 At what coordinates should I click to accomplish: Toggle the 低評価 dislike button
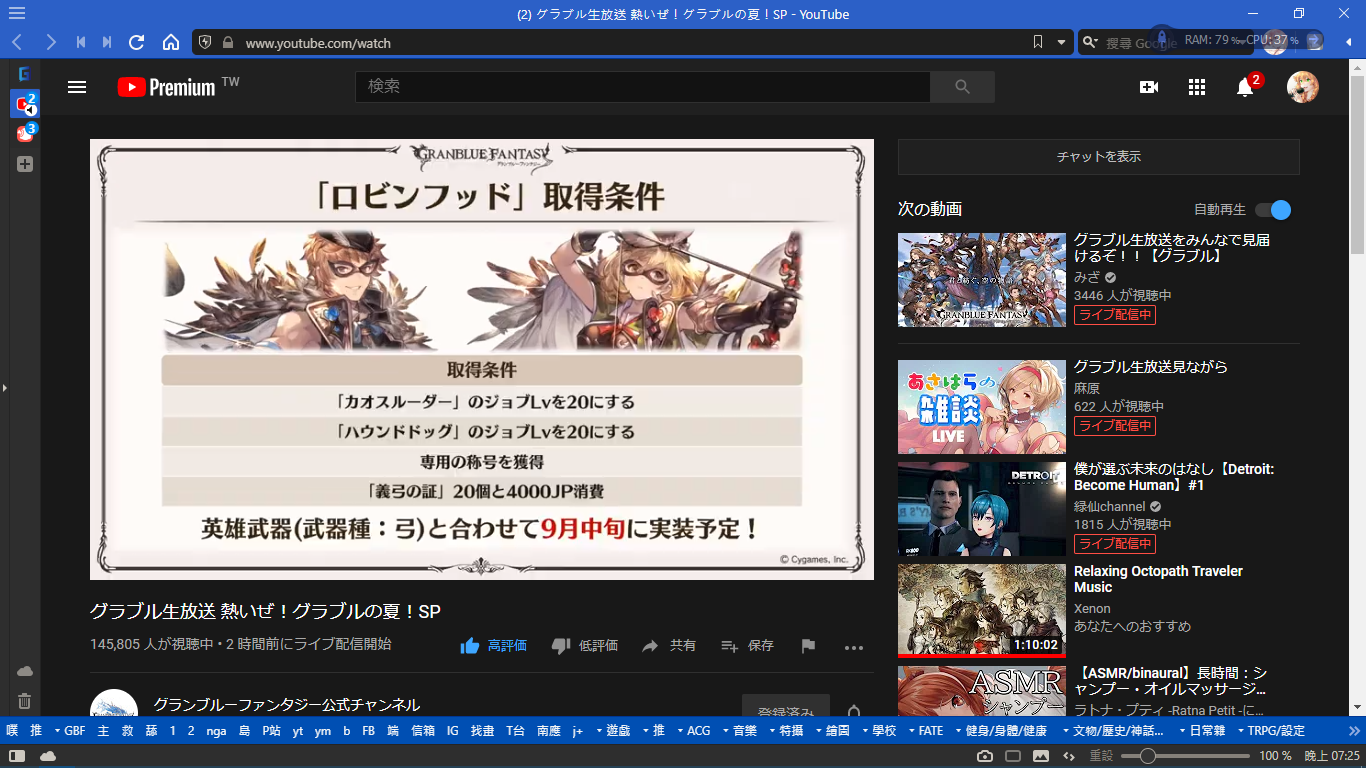point(585,646)
